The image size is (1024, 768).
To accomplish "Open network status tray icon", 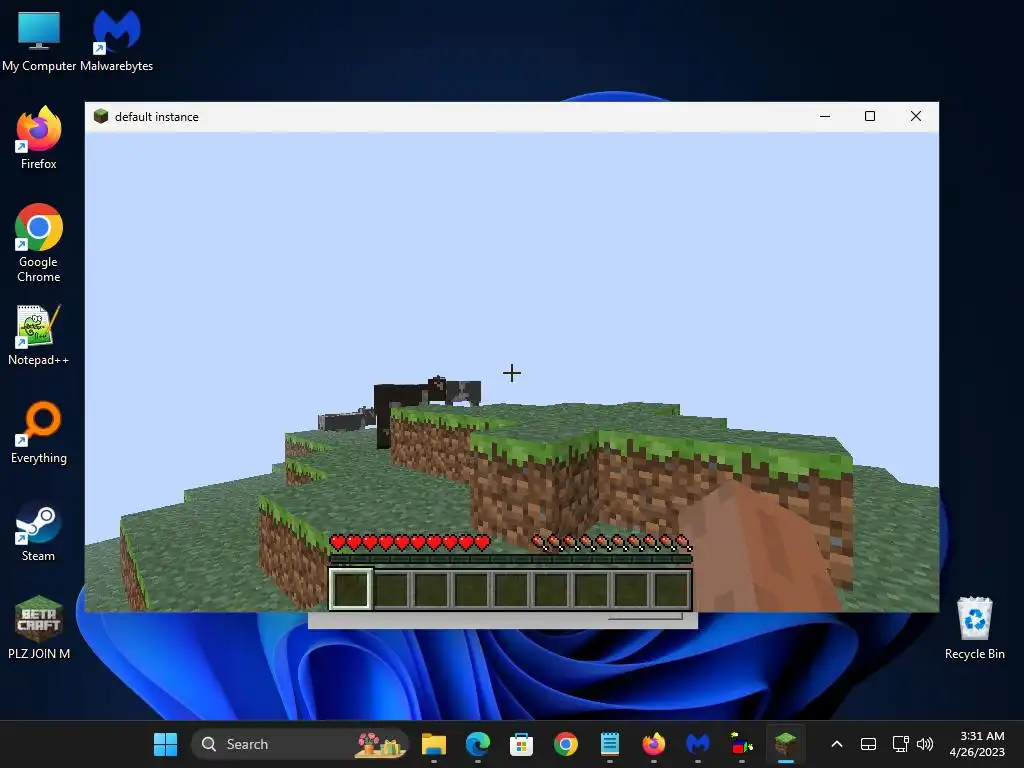I will 901,744.
